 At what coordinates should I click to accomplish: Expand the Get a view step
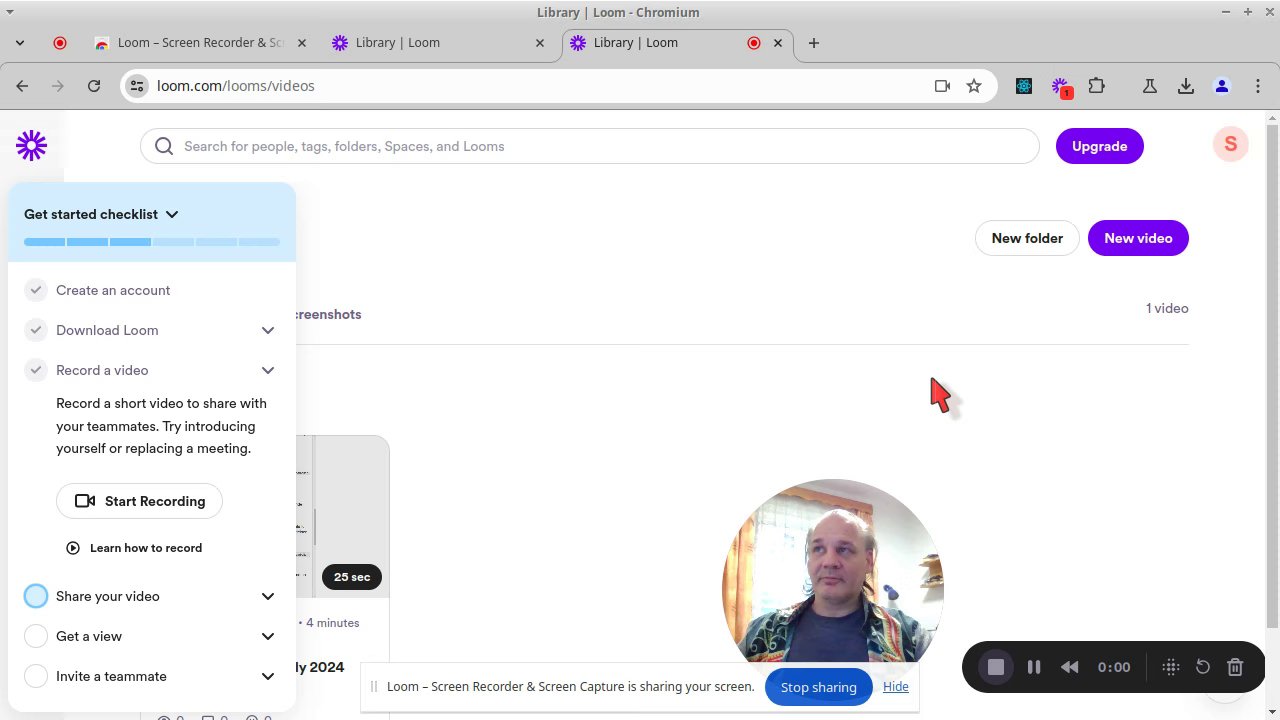268,636
